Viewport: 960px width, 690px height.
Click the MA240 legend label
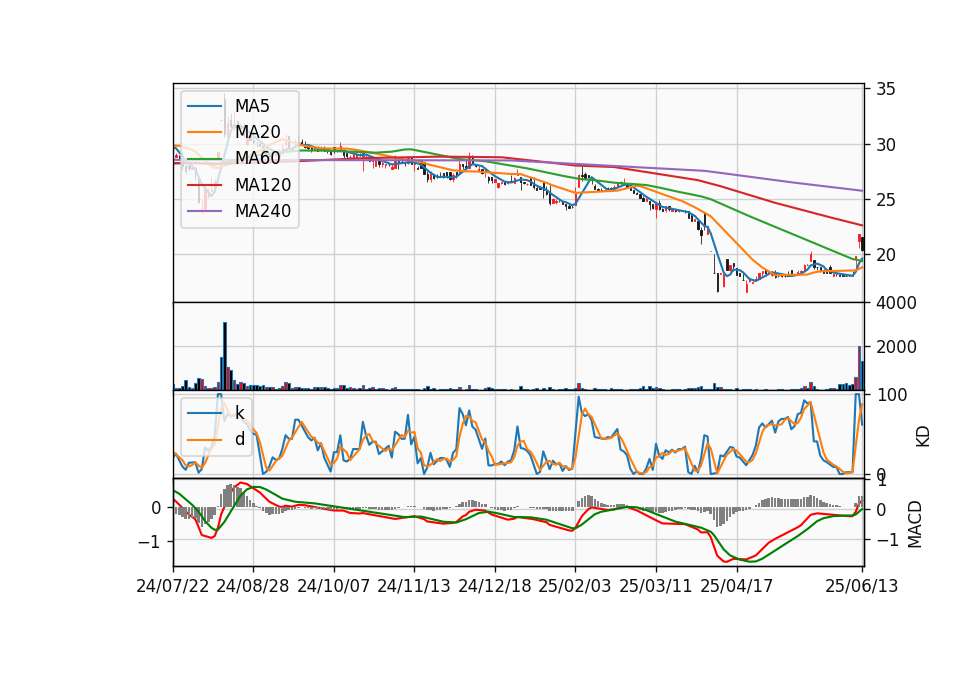pos(263,211)
